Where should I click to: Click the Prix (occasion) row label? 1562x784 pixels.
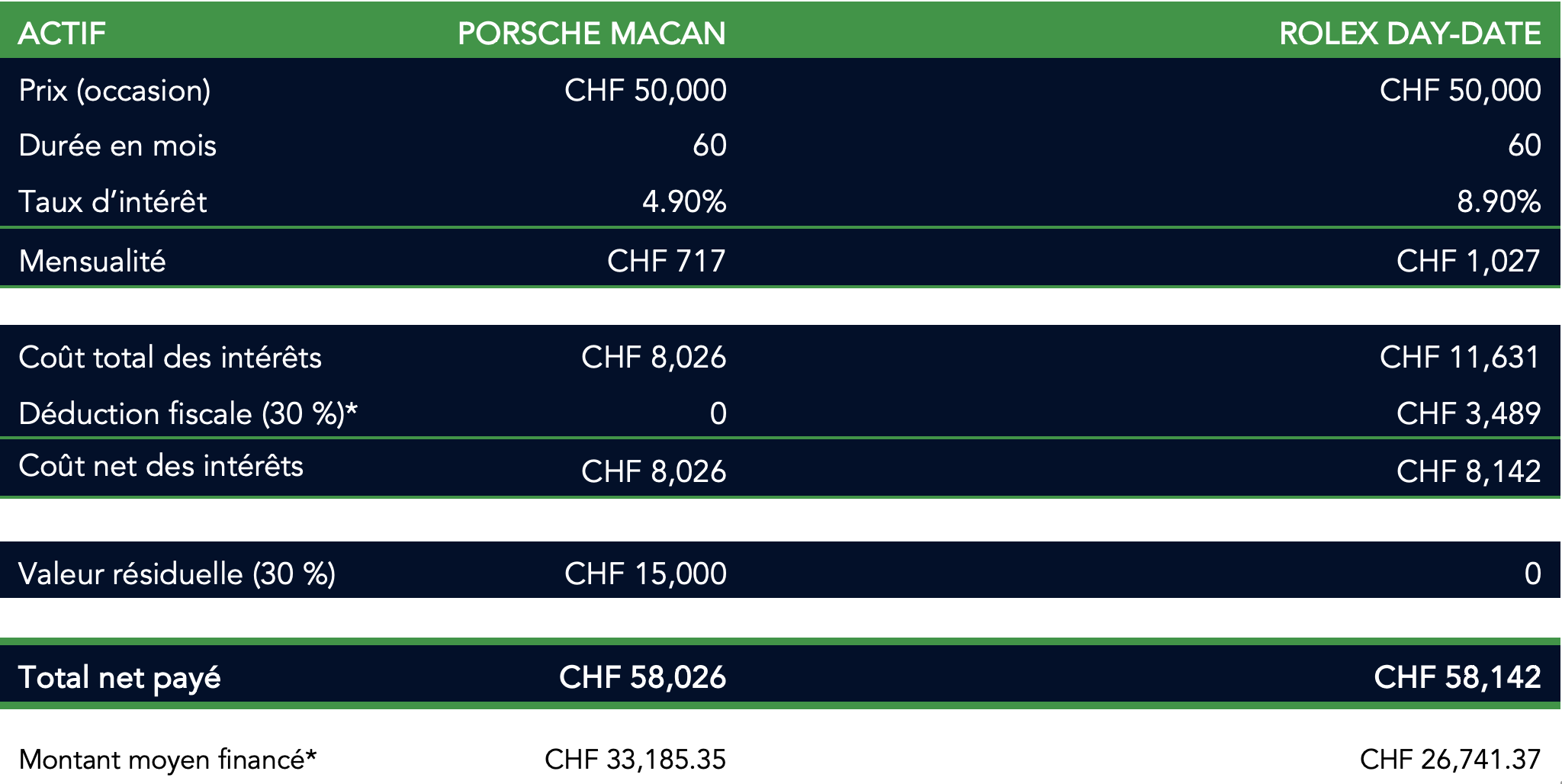point(114,91)
